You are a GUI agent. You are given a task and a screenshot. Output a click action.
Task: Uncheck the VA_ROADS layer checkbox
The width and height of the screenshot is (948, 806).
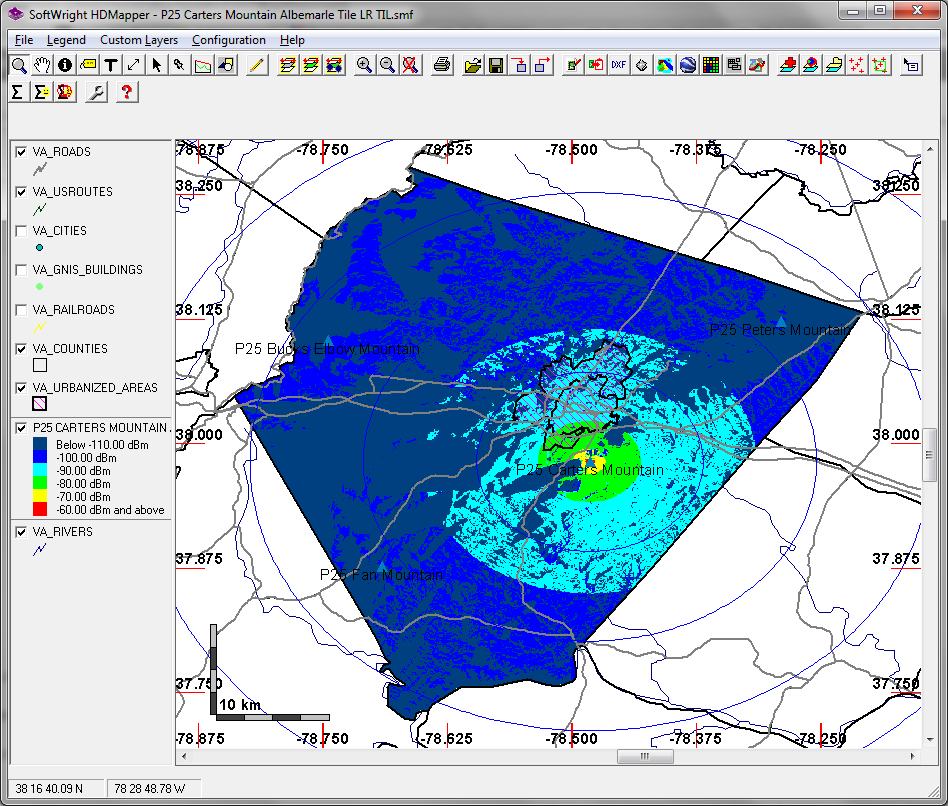coord(21,152)
